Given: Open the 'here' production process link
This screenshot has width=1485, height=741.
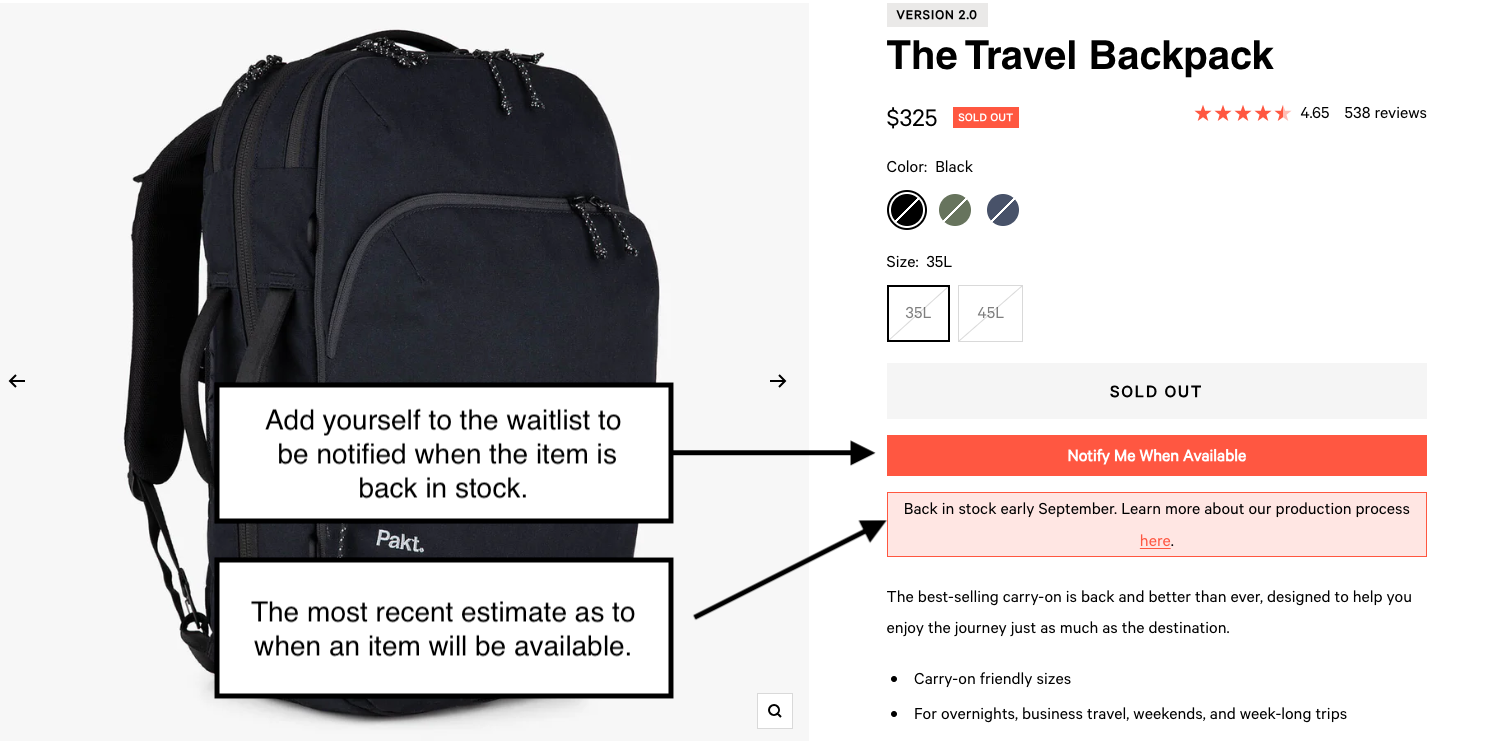Looking at the screenshot, I should (1155, 541).
